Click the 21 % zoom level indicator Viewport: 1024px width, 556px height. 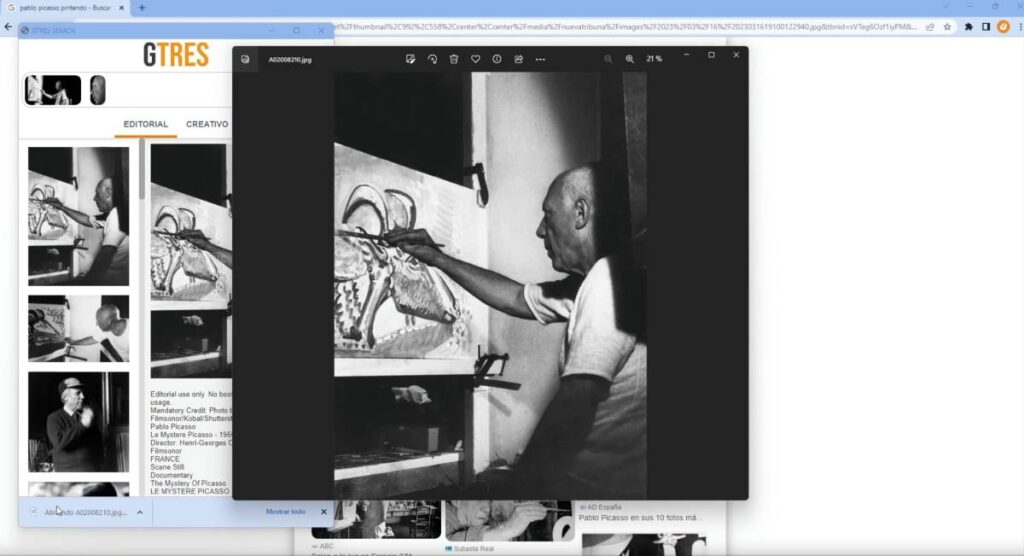click(654, 59)
